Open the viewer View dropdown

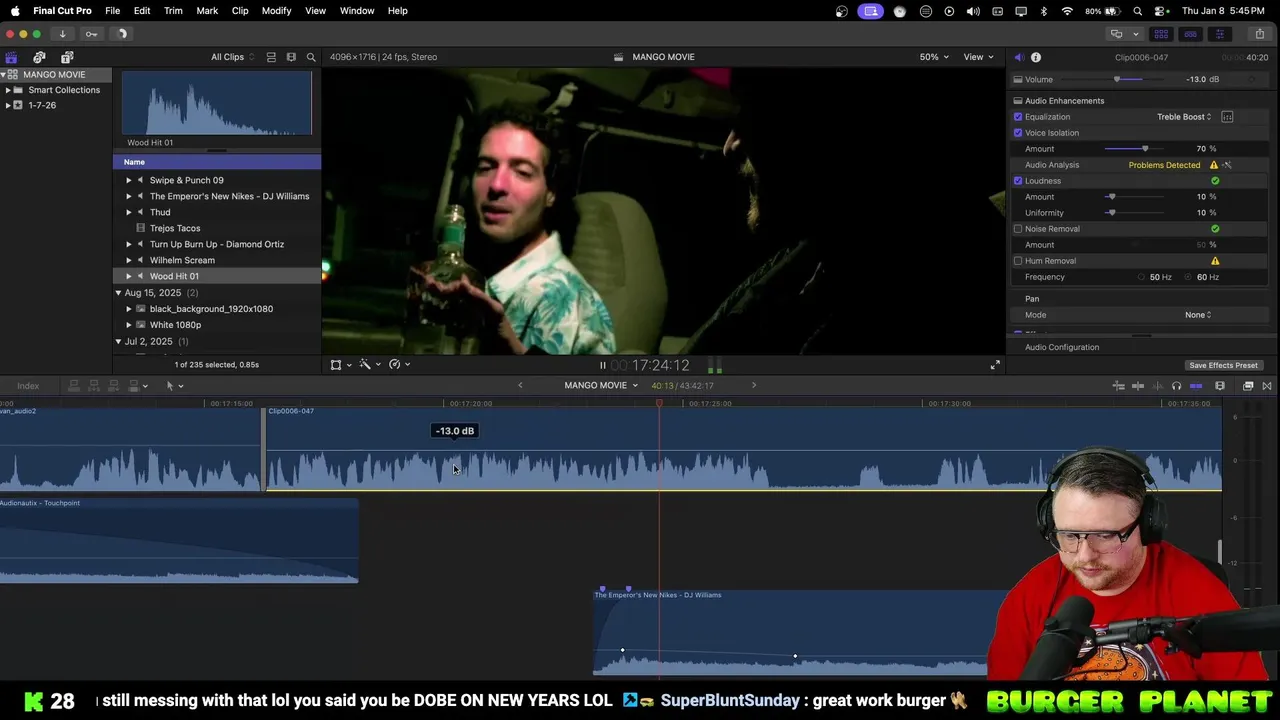pos(978,57)
